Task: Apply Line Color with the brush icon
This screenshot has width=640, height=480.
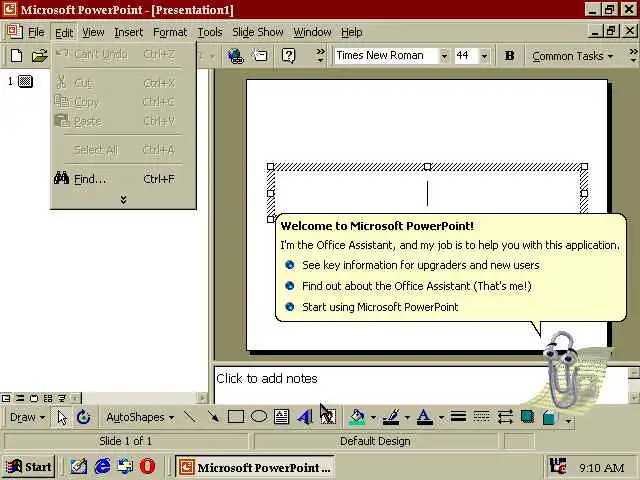Action: pos(391,417)
